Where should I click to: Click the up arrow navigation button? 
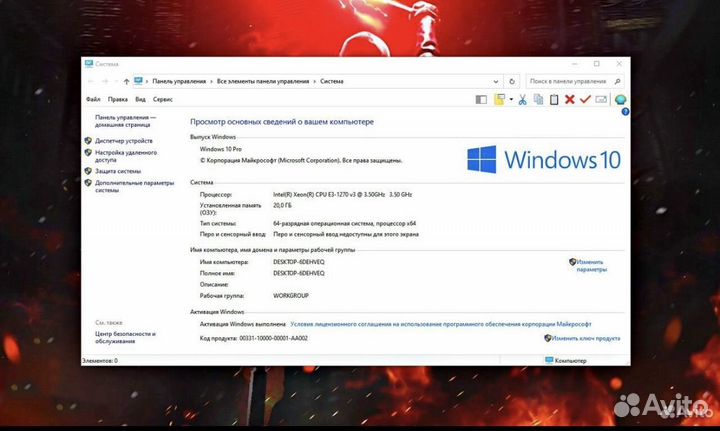(x=125, y=80)
